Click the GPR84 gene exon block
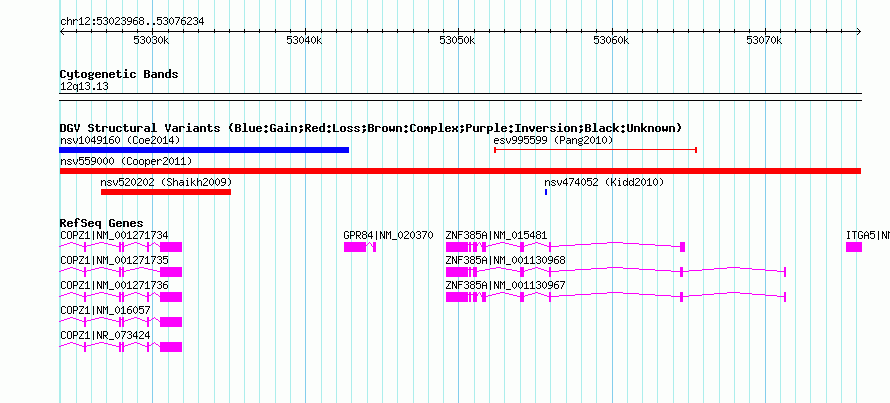The width and height of the screenshot is (890, 403). click(x=355, y=247)
